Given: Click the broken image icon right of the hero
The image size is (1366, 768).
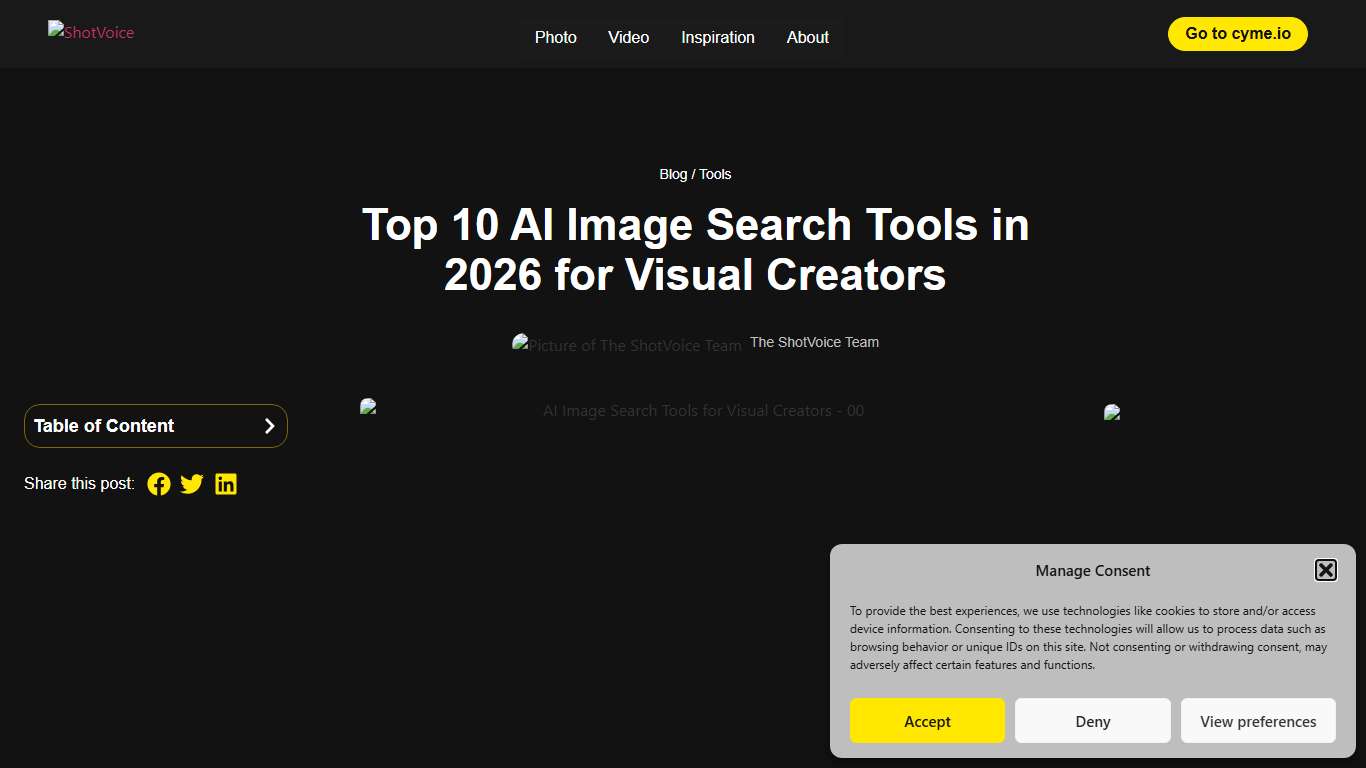Looking at the screenshot, I should 1110,411.
